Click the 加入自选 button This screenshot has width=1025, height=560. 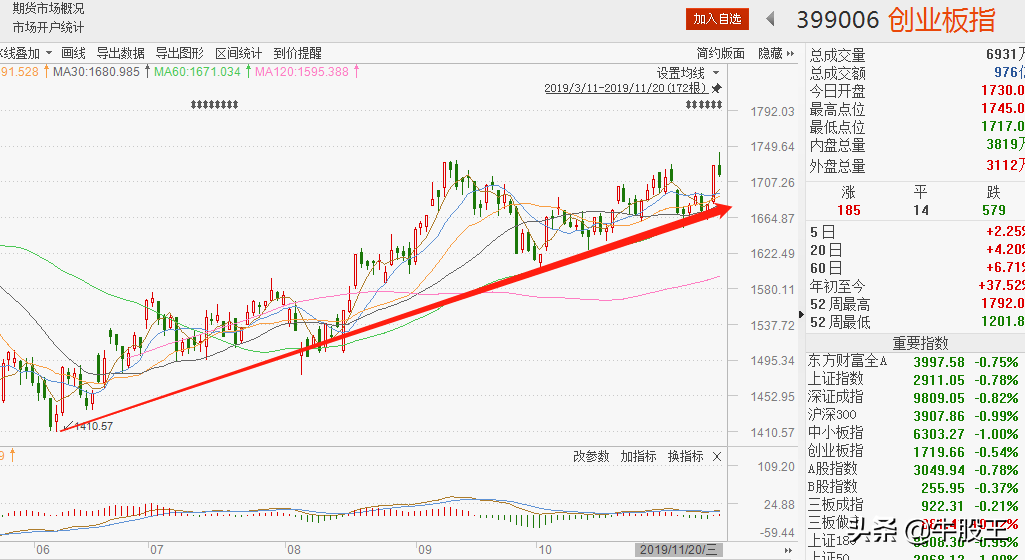[x=717, y=19]
